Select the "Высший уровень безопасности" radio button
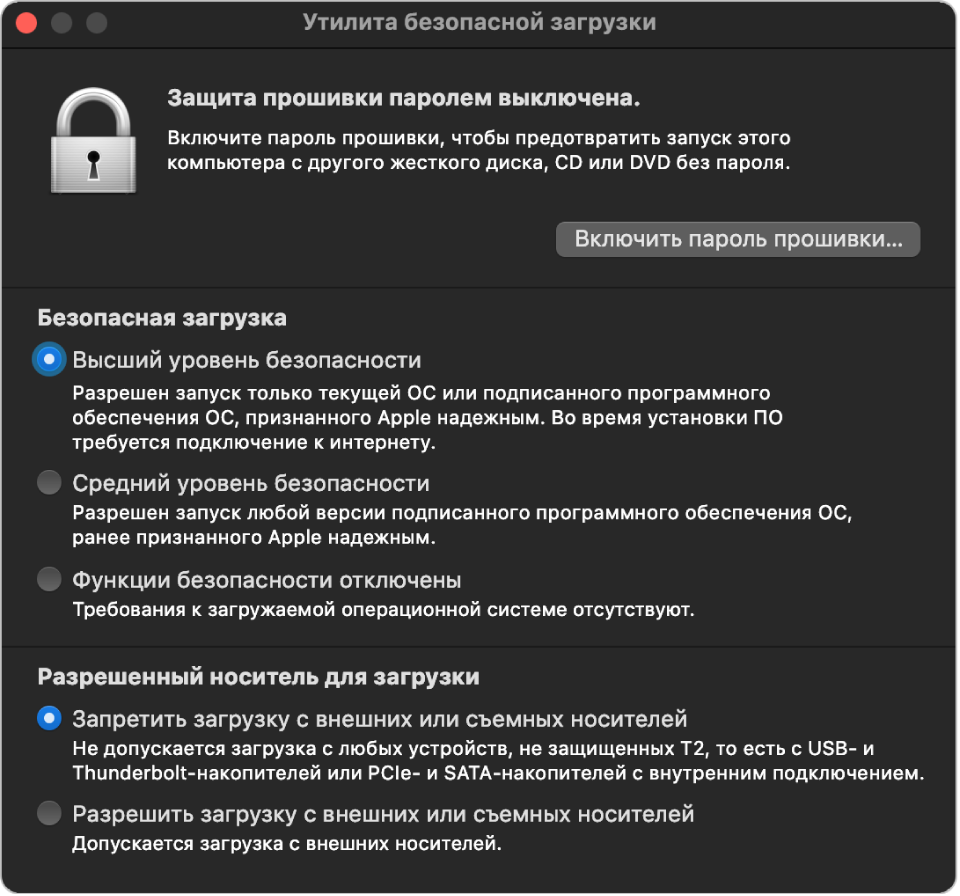The height and width of the screenshot is (896, 960). tap(48, 360)
